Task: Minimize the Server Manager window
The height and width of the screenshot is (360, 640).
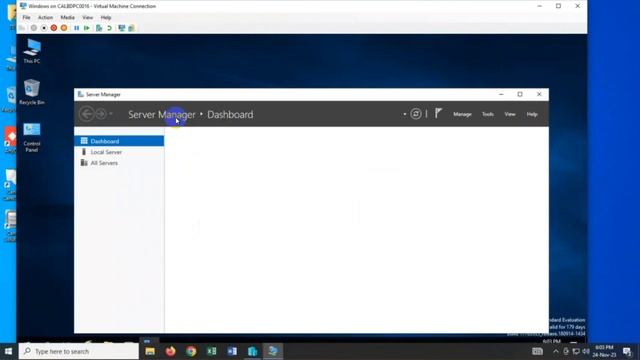Action: point(501,94)
